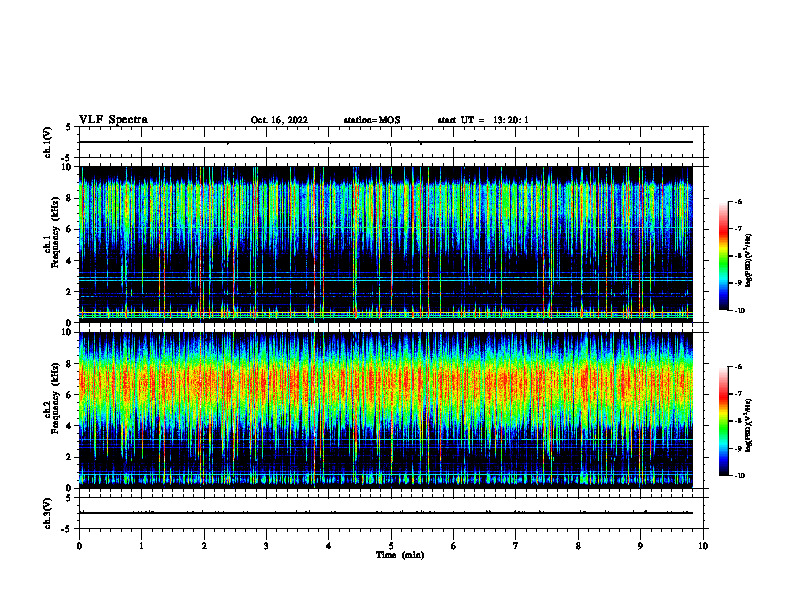Click the '-6' label on ch.1 colorbar

(738, 201)
